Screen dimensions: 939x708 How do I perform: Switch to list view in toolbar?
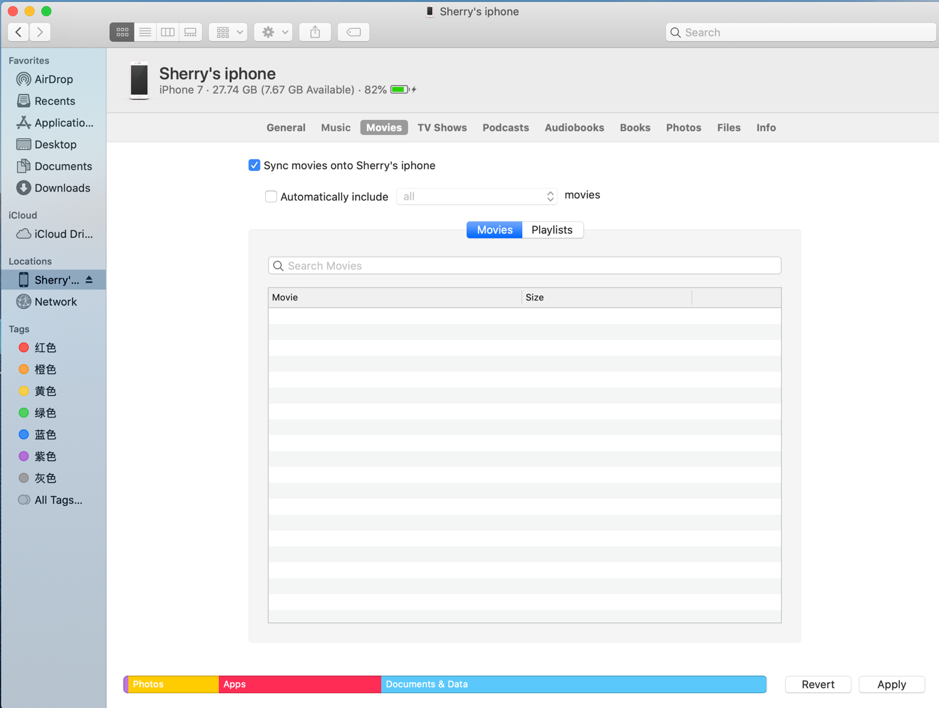(145, 32)
